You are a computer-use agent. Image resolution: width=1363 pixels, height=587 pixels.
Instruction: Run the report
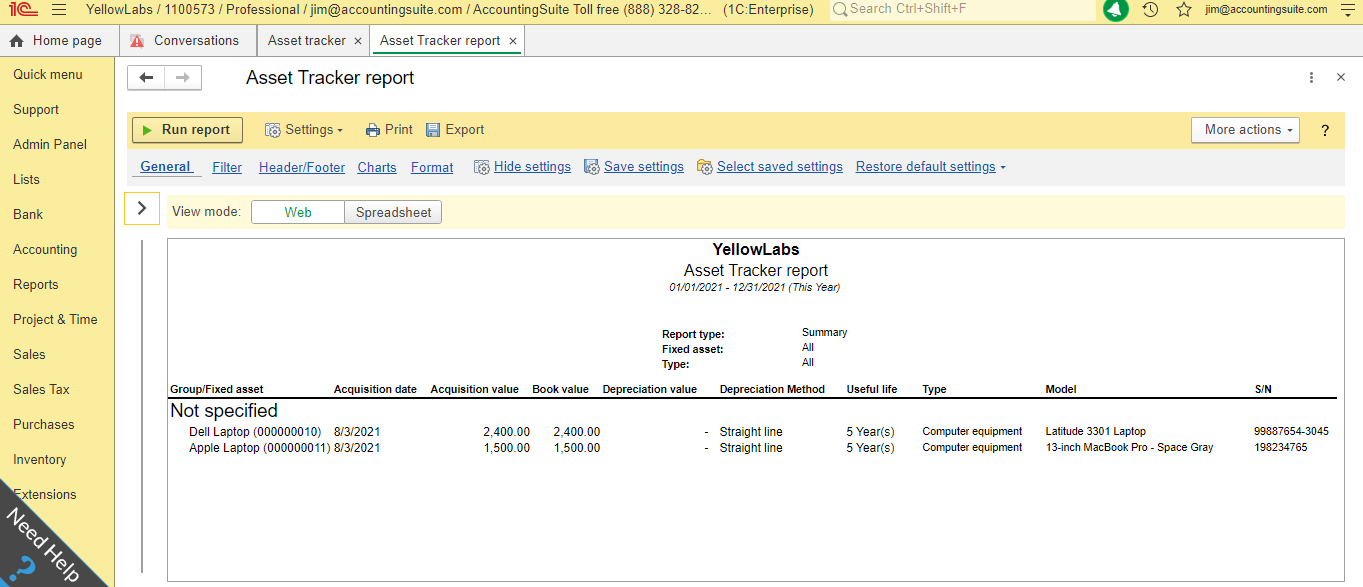(187, 130)
